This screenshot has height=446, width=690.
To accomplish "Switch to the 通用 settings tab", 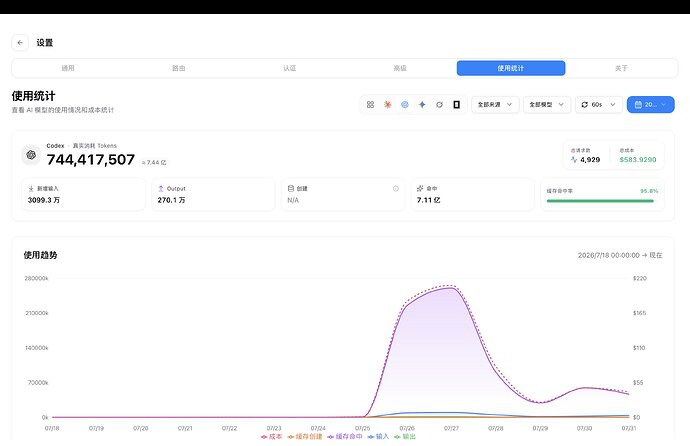I will pyautogui.click(x=68, y=68).
